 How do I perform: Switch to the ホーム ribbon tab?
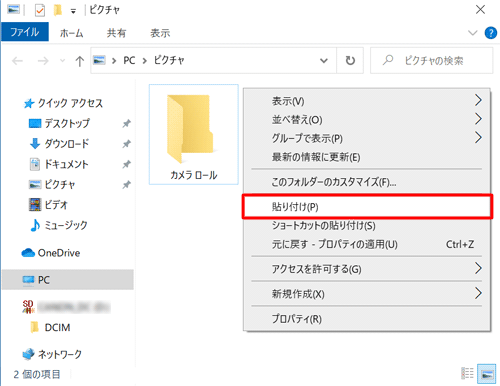tap(71, 33)
